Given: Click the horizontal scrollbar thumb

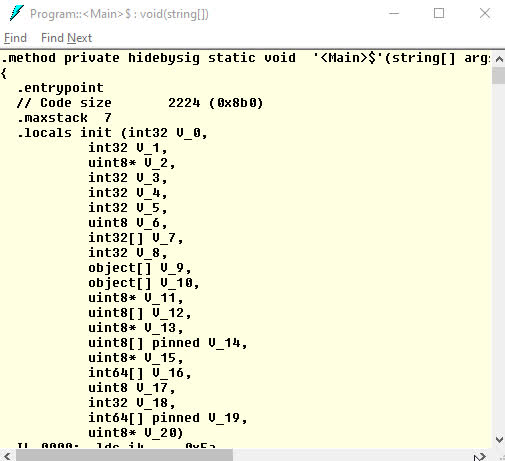Looking at the screenshot, I should click(124, 455).
